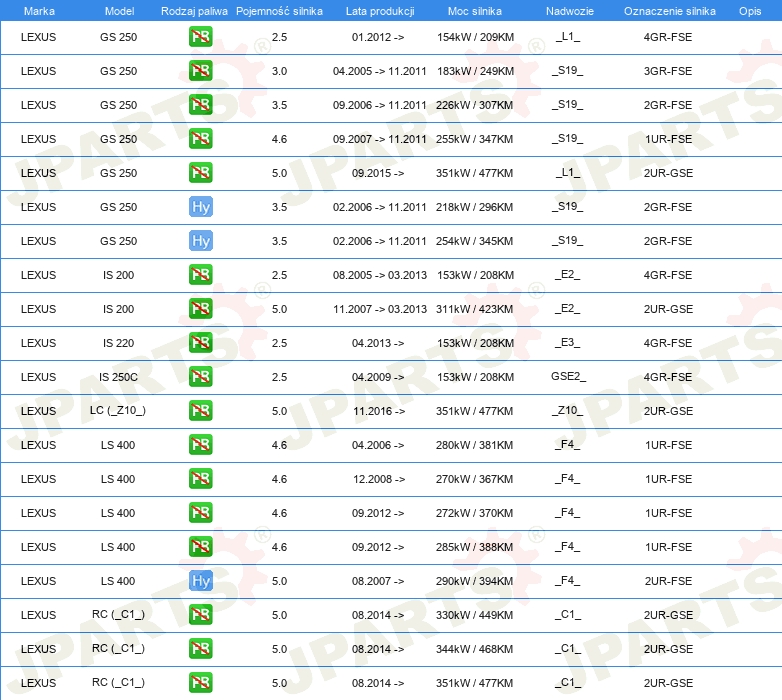Select the LC (_Z10_) model cell
The height and width of the screenshot is (700, 782).
click(118, 411)
